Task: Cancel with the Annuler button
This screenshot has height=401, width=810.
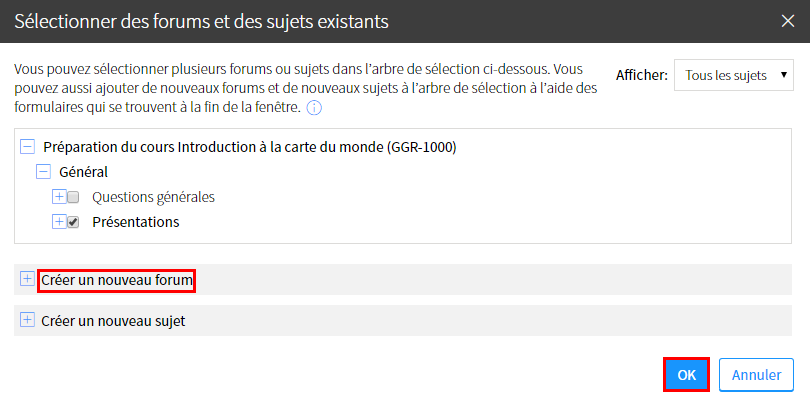Action: (x=756, y=375)
